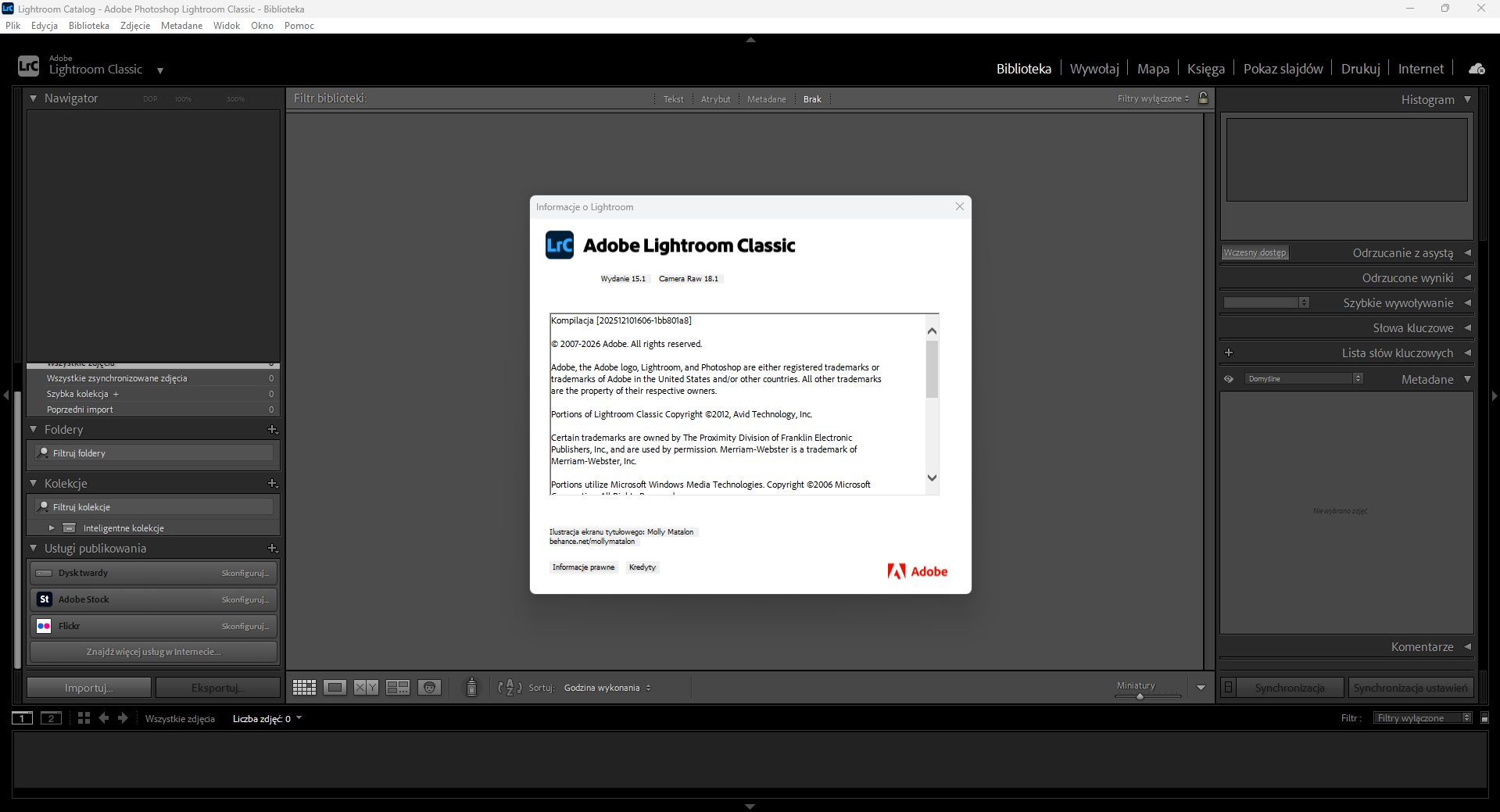Toggle filters switch next to Filtry wyłączone
1500x812 pixels.
coord(1484,718)
